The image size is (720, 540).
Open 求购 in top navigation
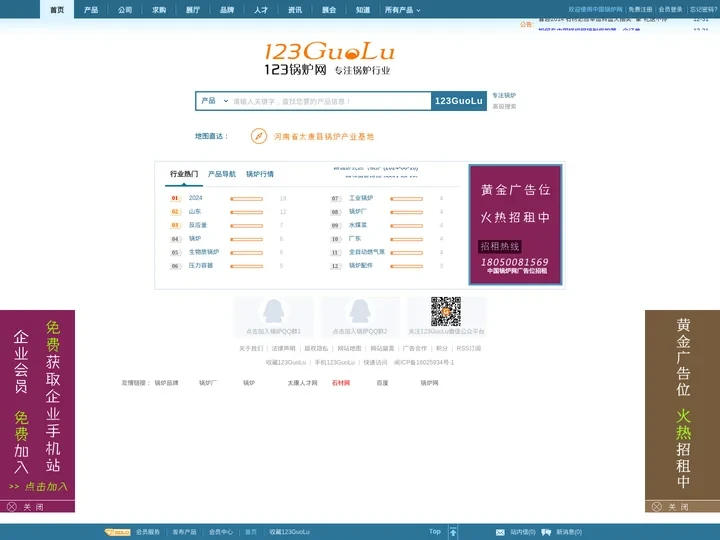(x=159, y=10)
